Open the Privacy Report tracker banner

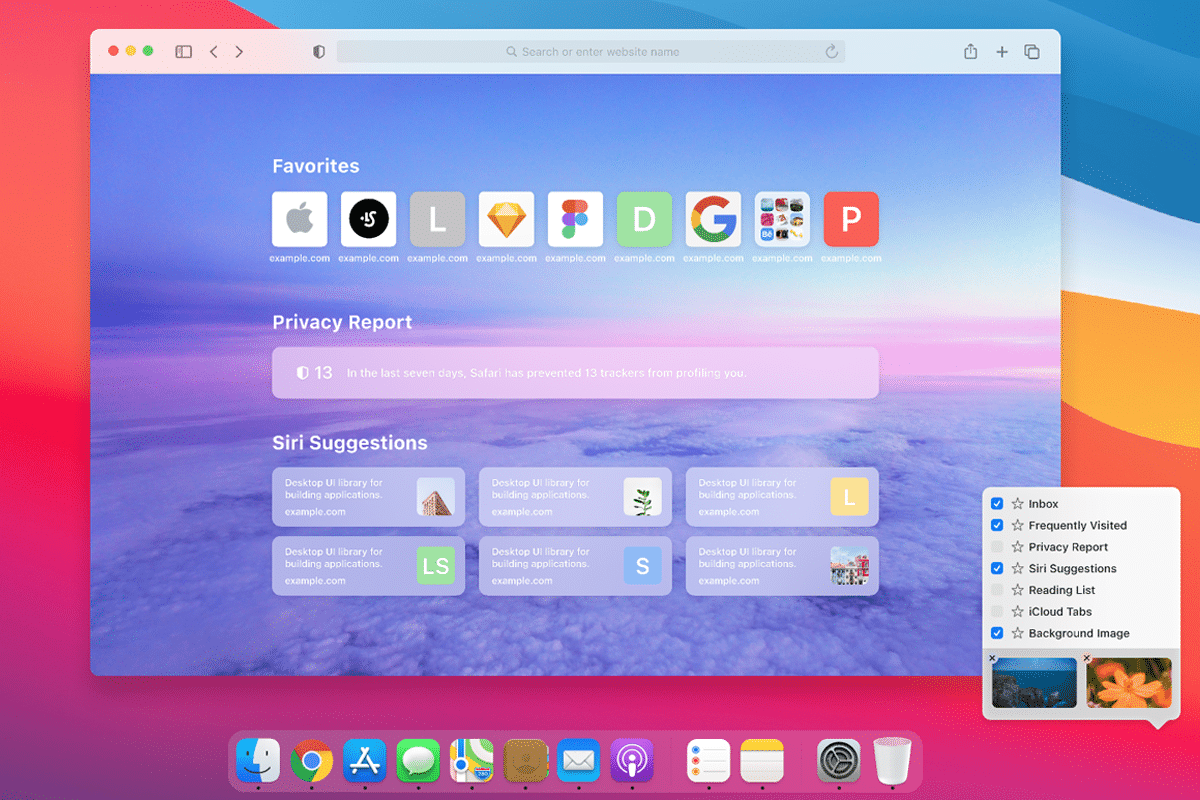pos(575,373)
